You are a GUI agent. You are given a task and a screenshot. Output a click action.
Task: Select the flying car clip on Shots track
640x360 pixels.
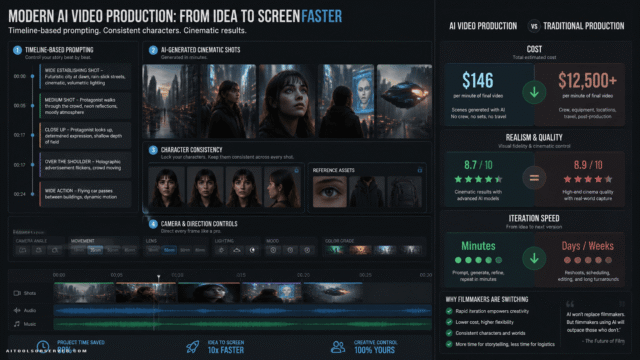[x=333, y=293]
